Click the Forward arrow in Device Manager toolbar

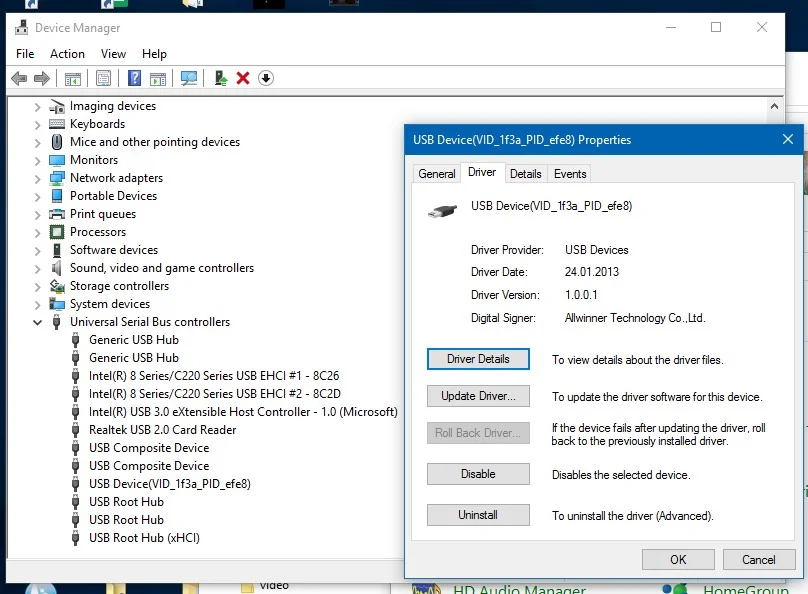[x=42, y=78]
